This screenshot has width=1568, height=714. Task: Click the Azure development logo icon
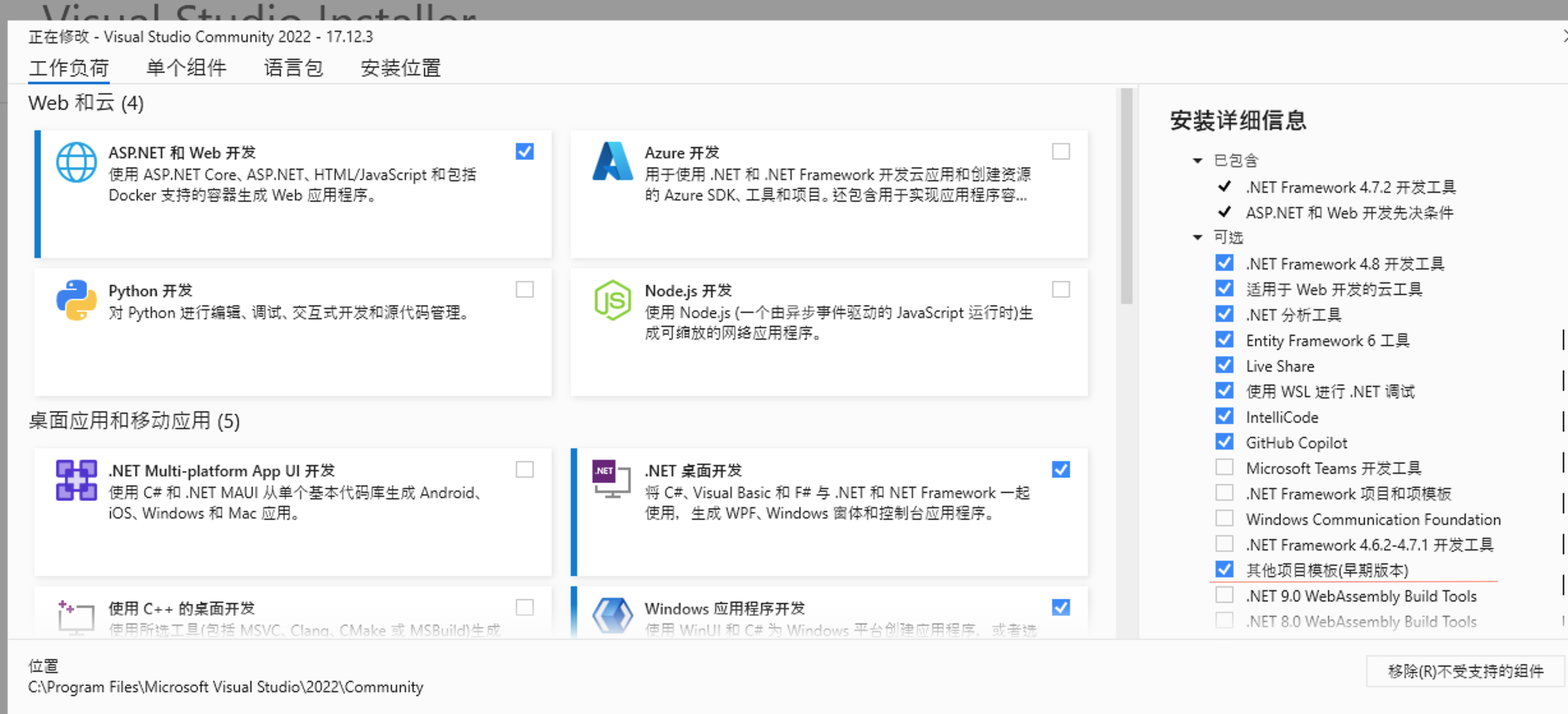coord(612,162)
